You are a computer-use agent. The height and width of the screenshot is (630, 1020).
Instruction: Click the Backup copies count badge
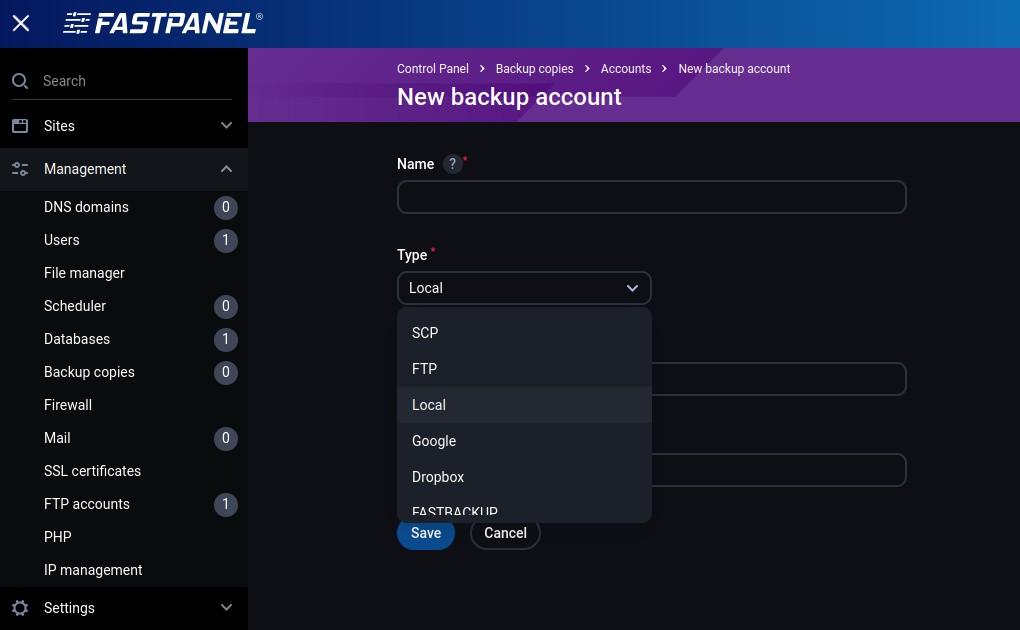coord(226,372)
